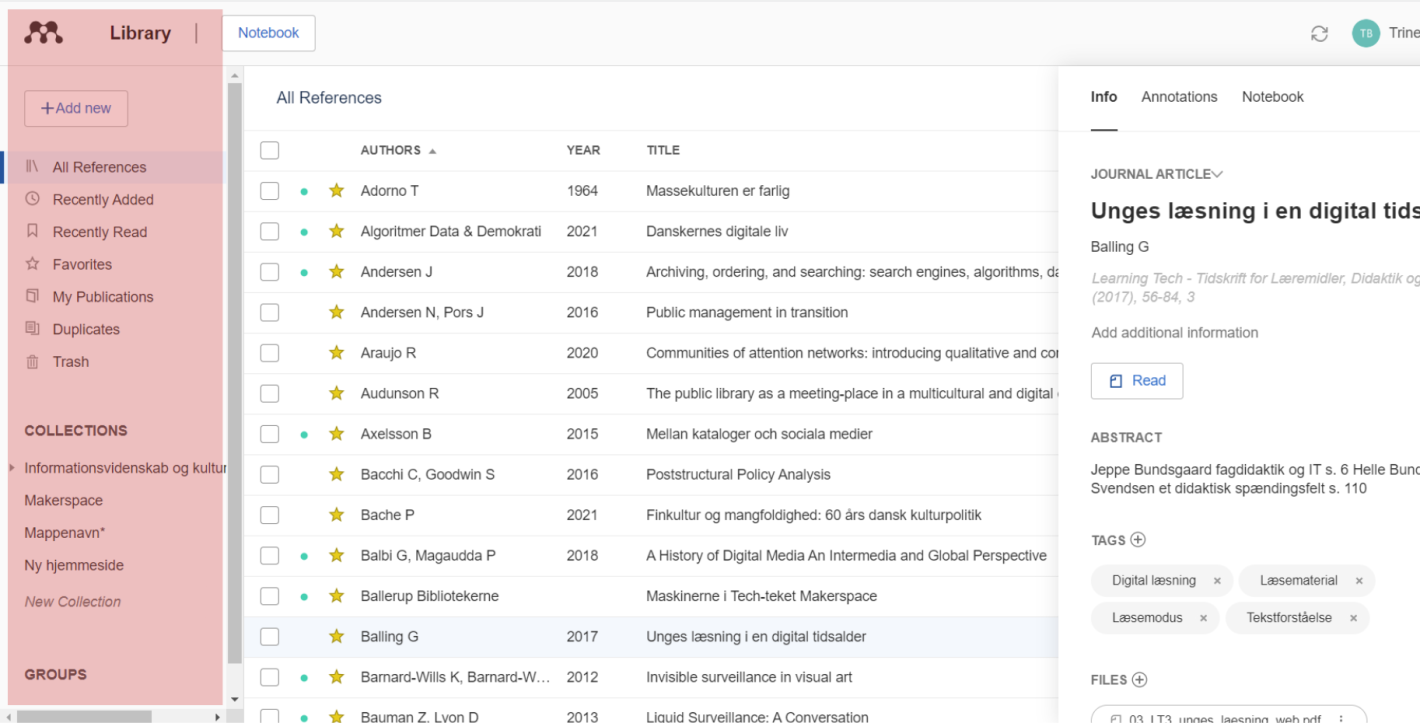Viewport: 1420px width, 723px height.
Task: Sort the table by the YEAR column
Action: coord(583,151)
